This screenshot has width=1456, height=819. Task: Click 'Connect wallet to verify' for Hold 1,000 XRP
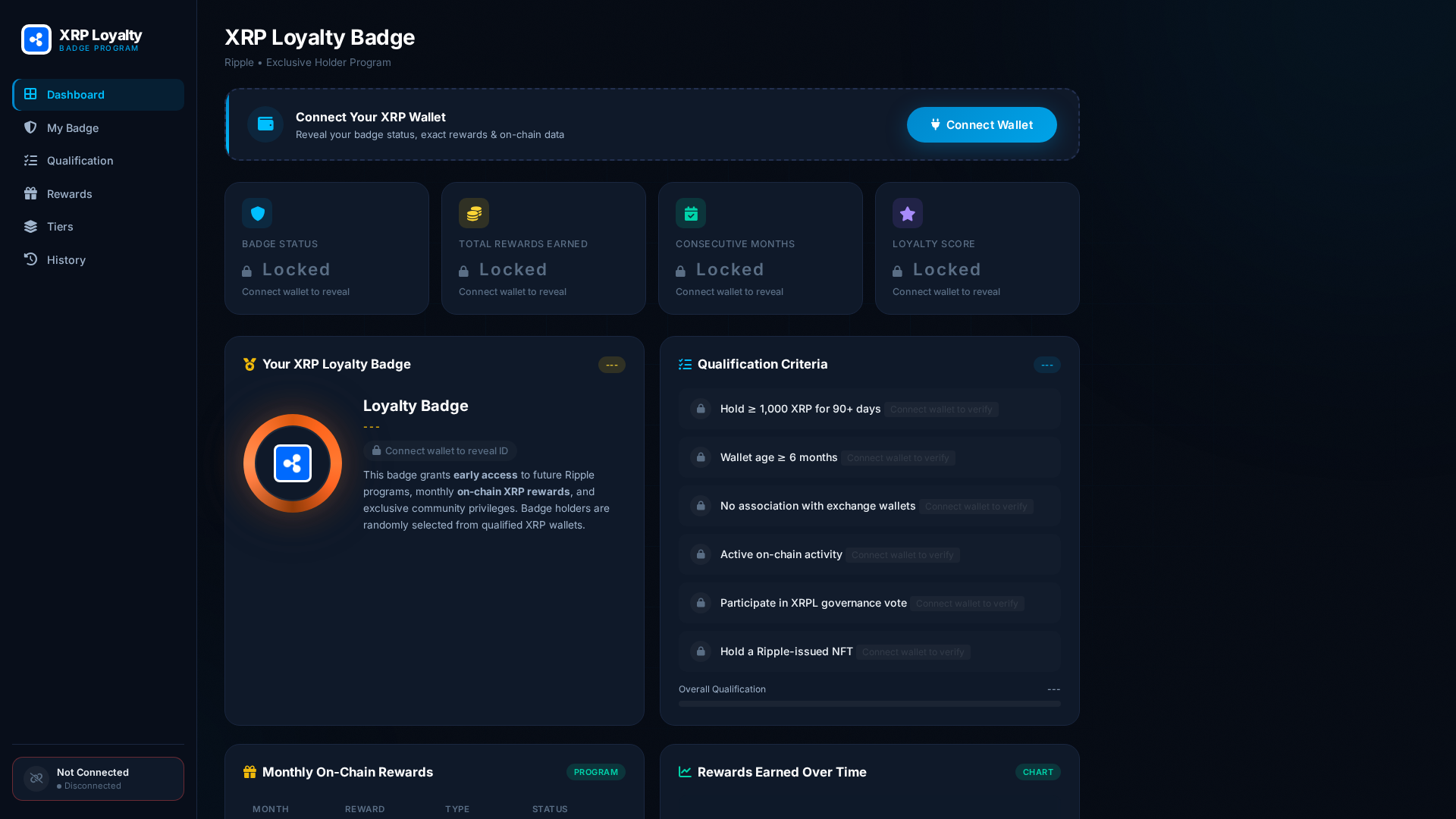pos(941,409)
